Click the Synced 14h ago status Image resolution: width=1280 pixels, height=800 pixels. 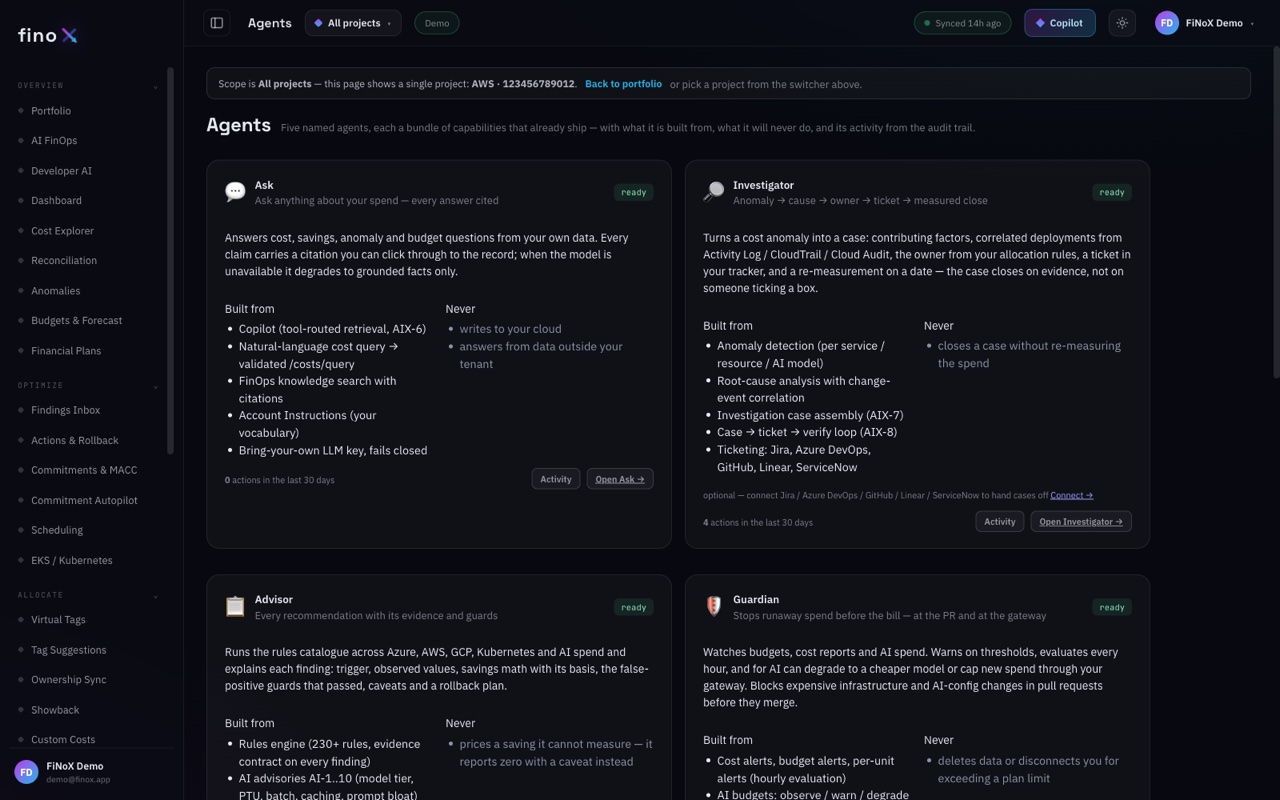[962, 23]
